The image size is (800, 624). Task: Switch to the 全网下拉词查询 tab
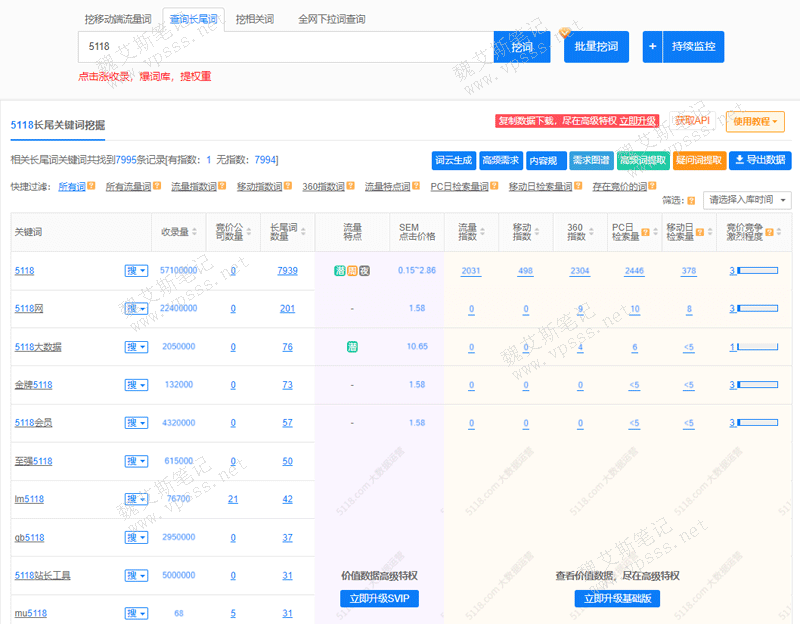(331, 19)
